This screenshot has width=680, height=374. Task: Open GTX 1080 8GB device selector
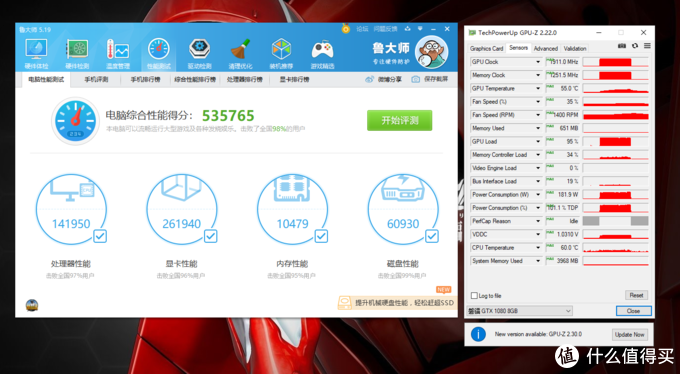coord(520,311)
